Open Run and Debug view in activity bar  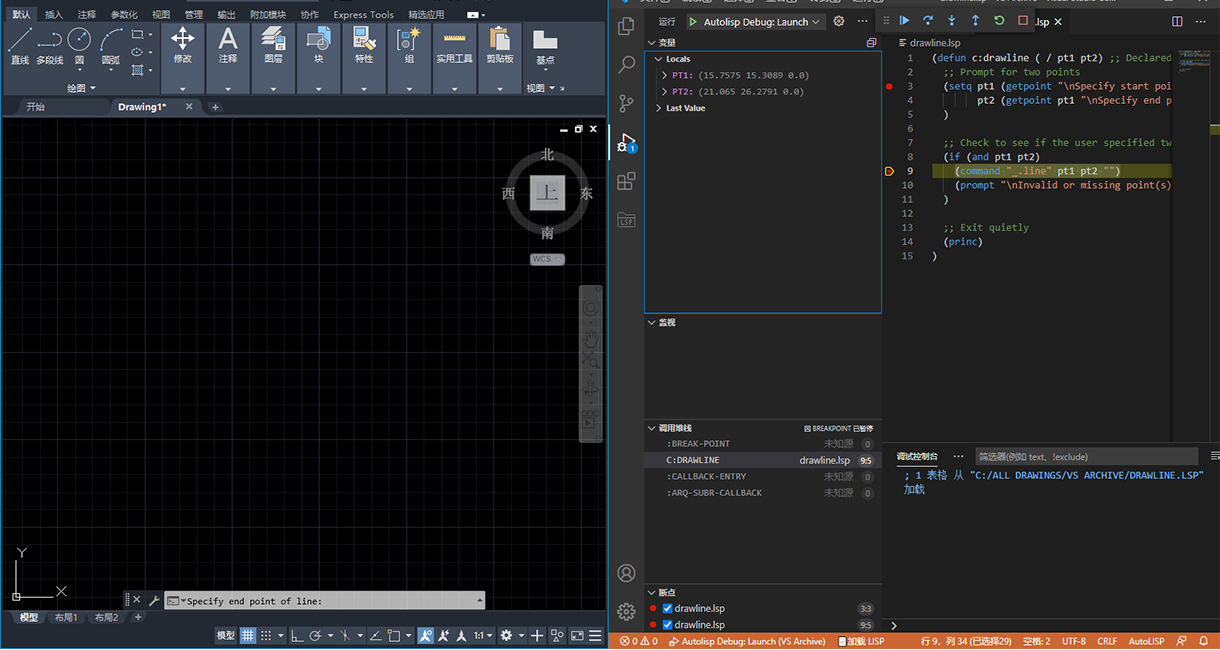pyautogui.click(x=626, y=143)
